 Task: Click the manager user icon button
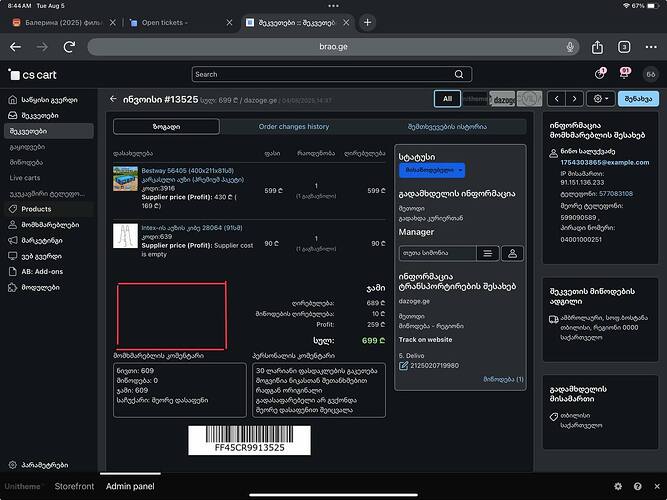[512, 254]
